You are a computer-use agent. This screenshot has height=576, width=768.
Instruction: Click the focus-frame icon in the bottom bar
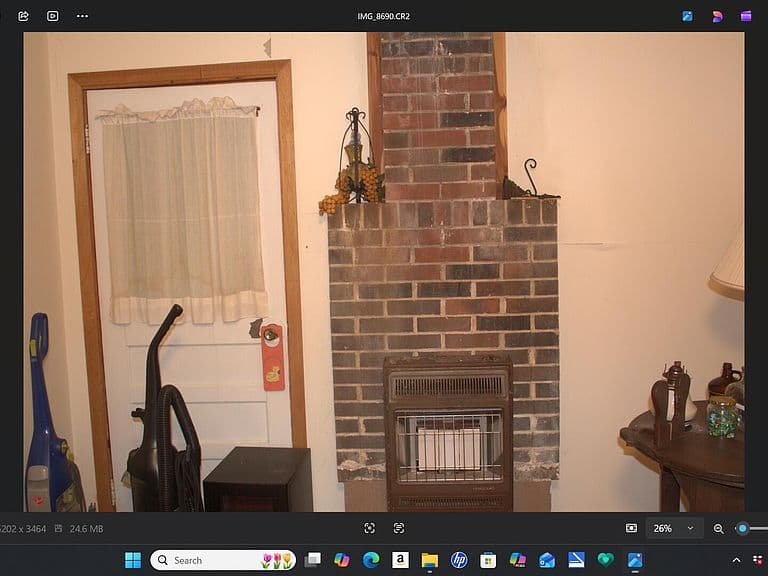click(370, 528)
